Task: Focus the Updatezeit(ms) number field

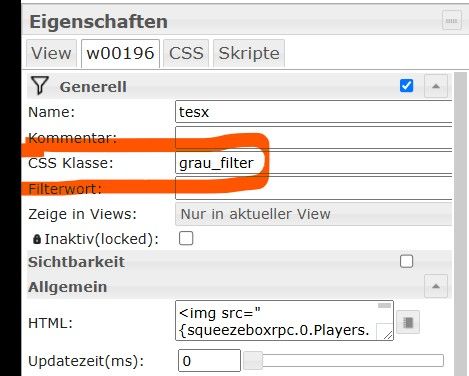Action: pyautogui.click(x=209, y=361)
